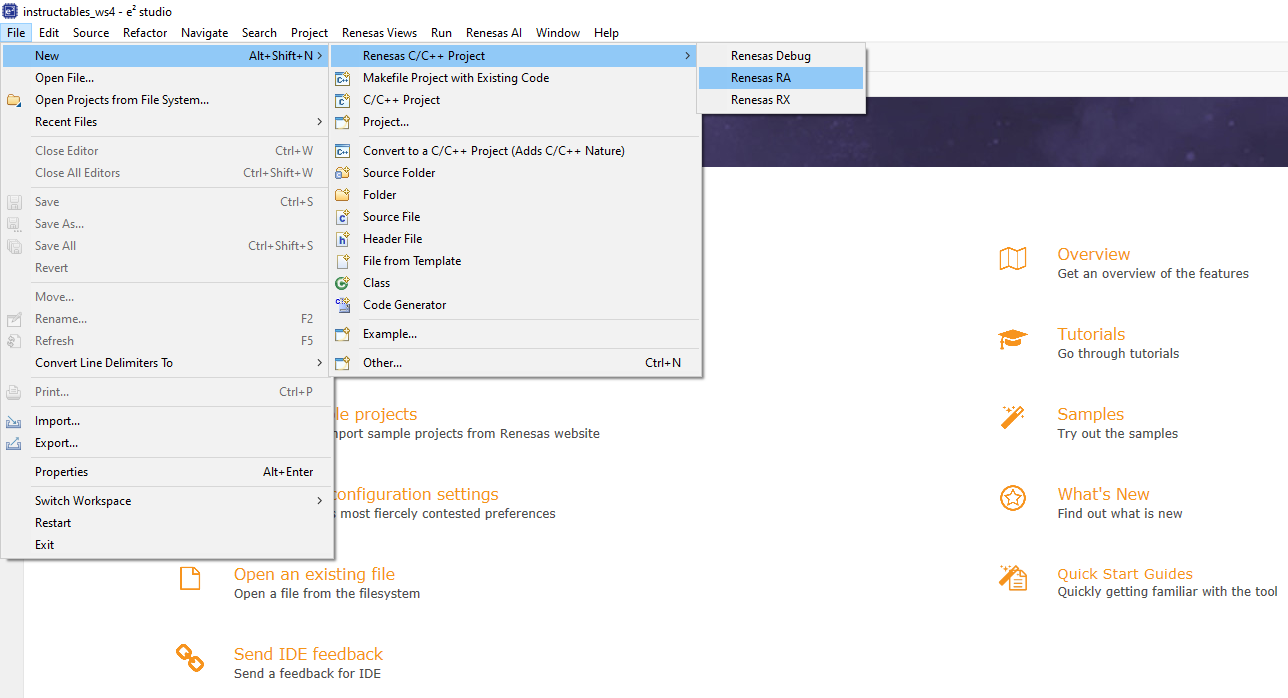The width and height of the screenshot is (1288, 698).
Task: Expand the Recent Files submenu
Action: pyautogui.click(x=166, y=122)
